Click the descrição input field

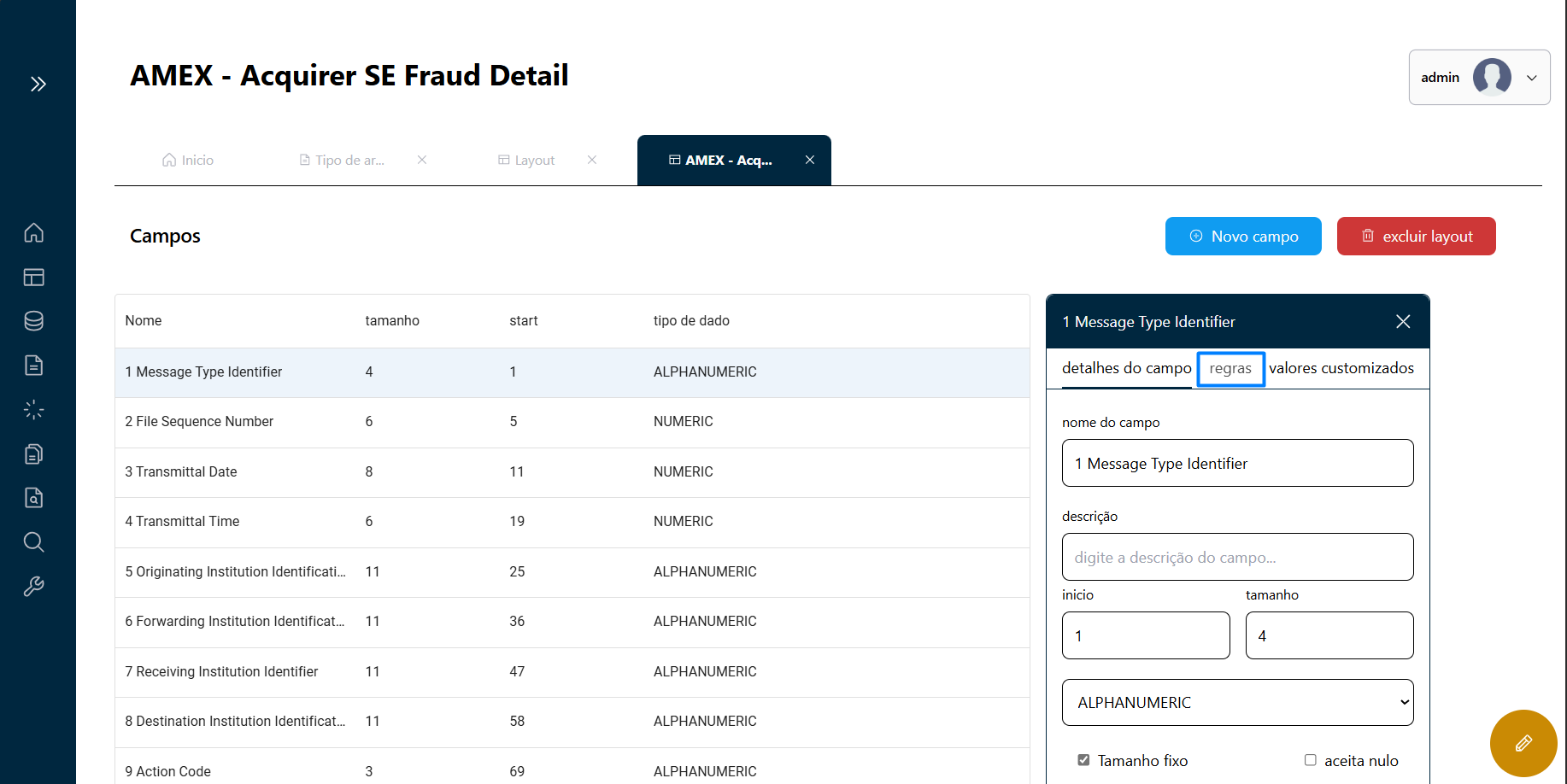(1237, 557)
